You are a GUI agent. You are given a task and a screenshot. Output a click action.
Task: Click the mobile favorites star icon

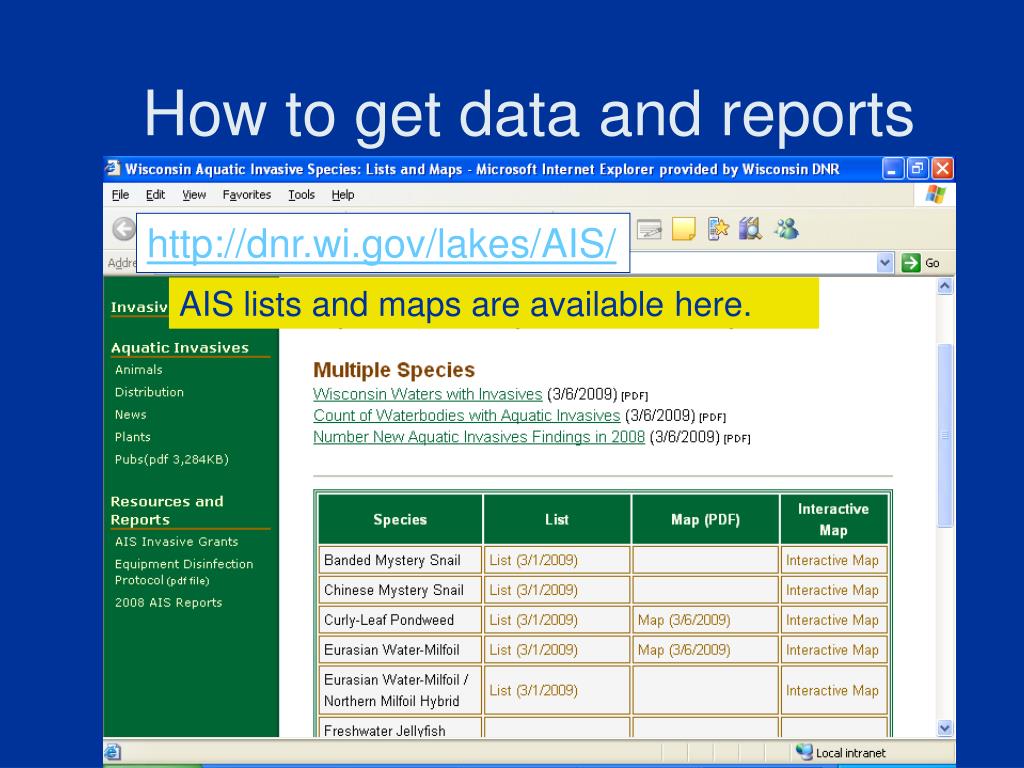(718, 229)
